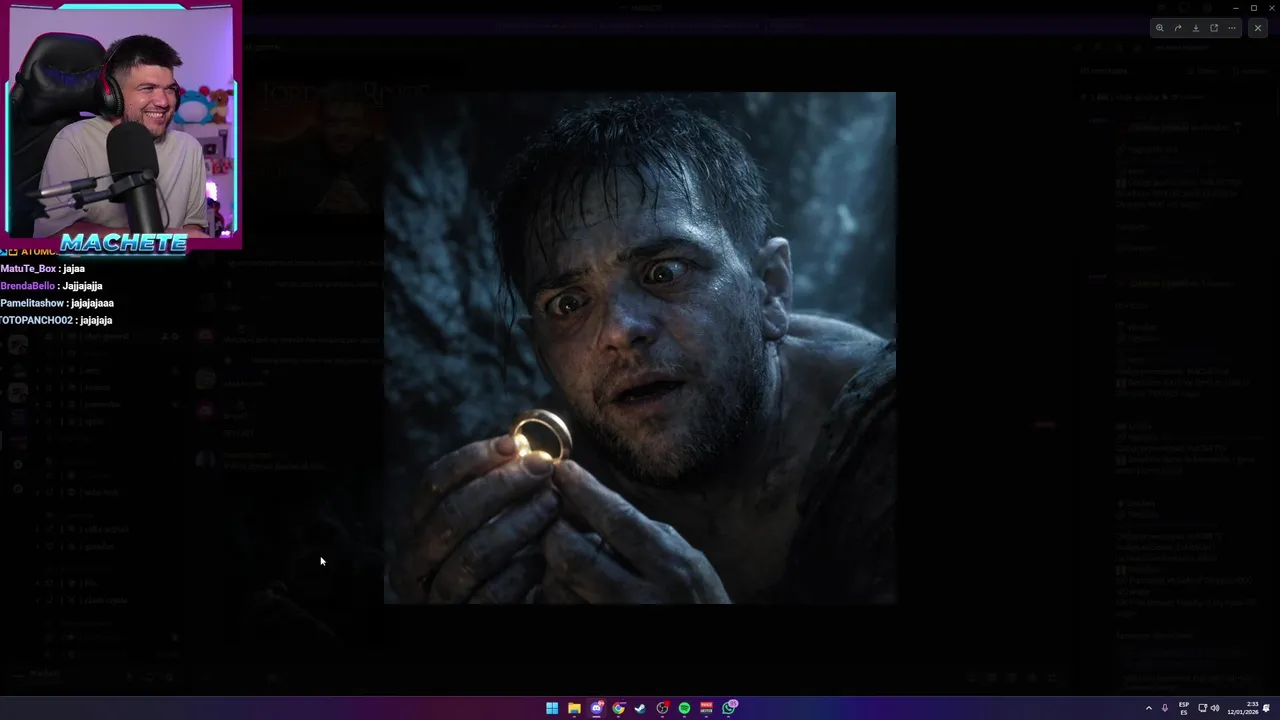1280x720 pixels.
Task: Open Steam from the taskbar
Action: pyautogui.click(x=640, y=708)
